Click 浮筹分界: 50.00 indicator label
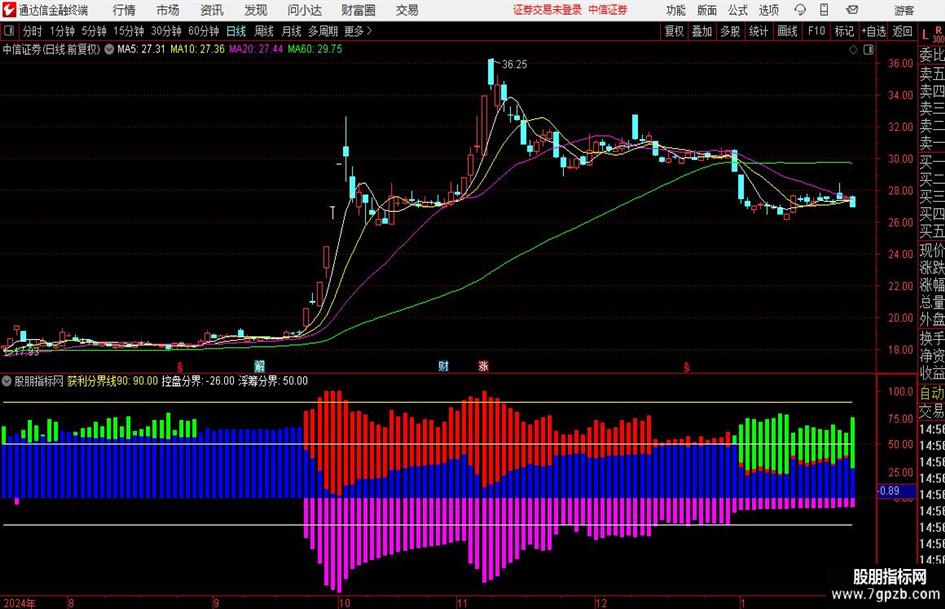Screen dimensions: 945x609 point(273,381)
